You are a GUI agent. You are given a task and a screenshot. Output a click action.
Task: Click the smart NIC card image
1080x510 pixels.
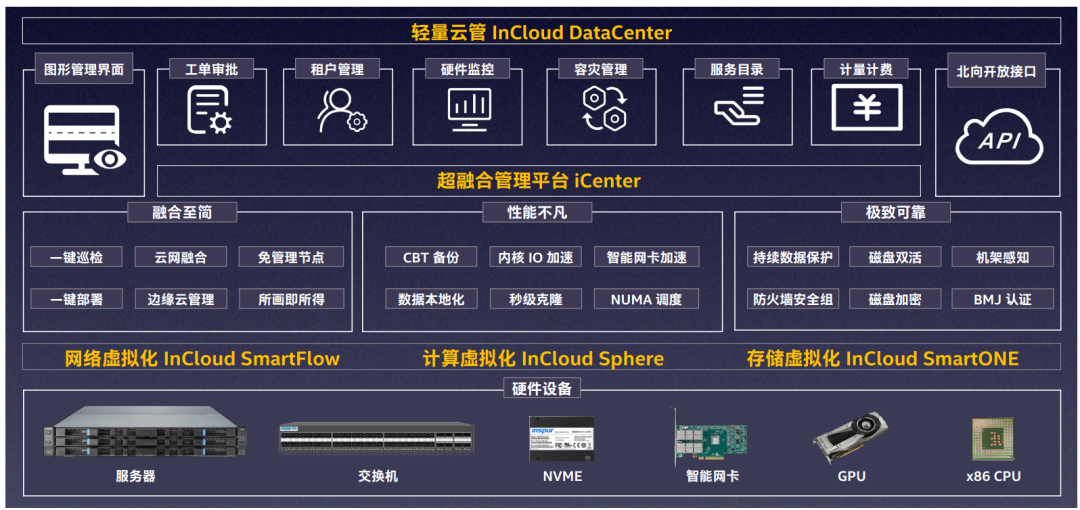[x=709, y=436]
